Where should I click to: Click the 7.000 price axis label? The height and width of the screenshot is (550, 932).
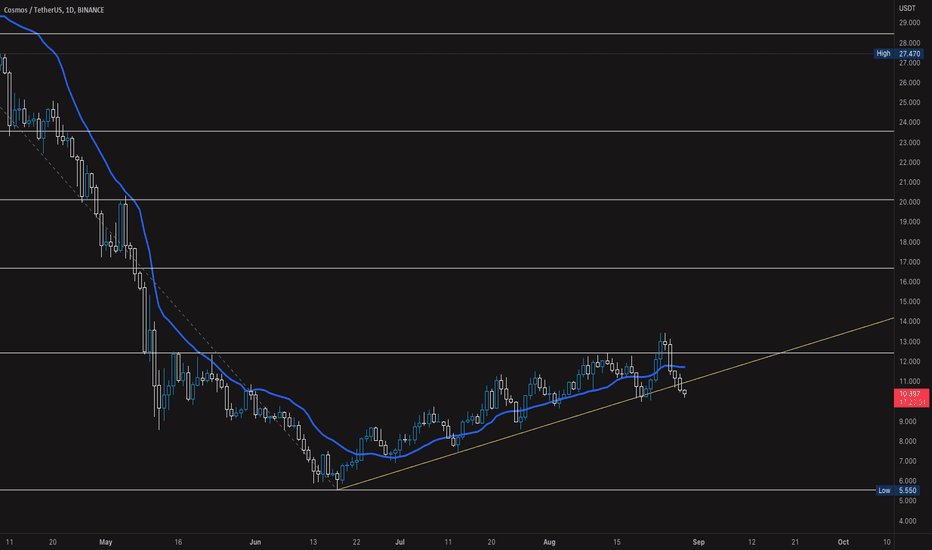(908, 461)
